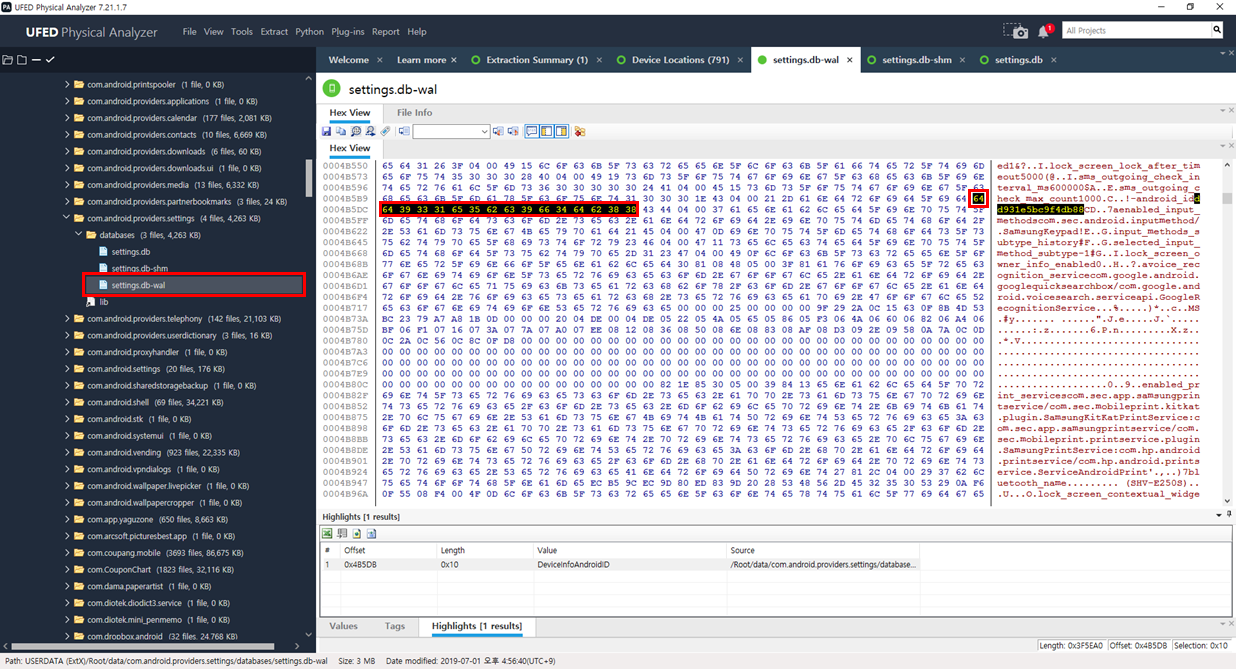Screen dimensions: 1236x669
Task: Open the dropdown arrow at Highlights panel's right edge
Action: (x=1218, y=516)
